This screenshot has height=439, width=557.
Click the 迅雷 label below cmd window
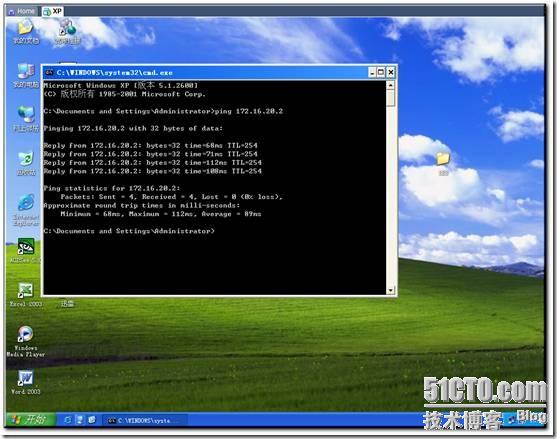point(67,304)
